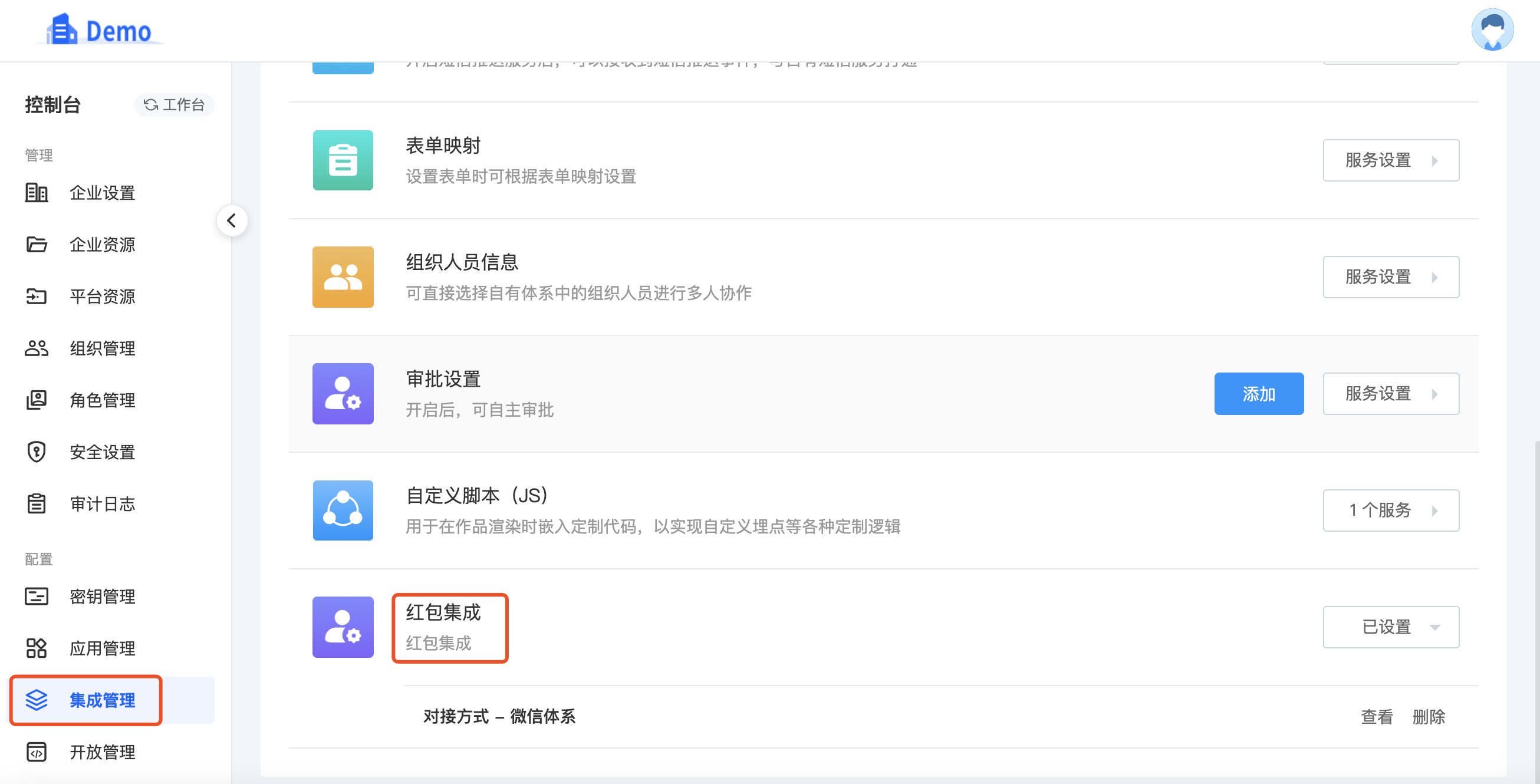
Task: Open 服务设置 for 表单映射
Action: 1391,160
